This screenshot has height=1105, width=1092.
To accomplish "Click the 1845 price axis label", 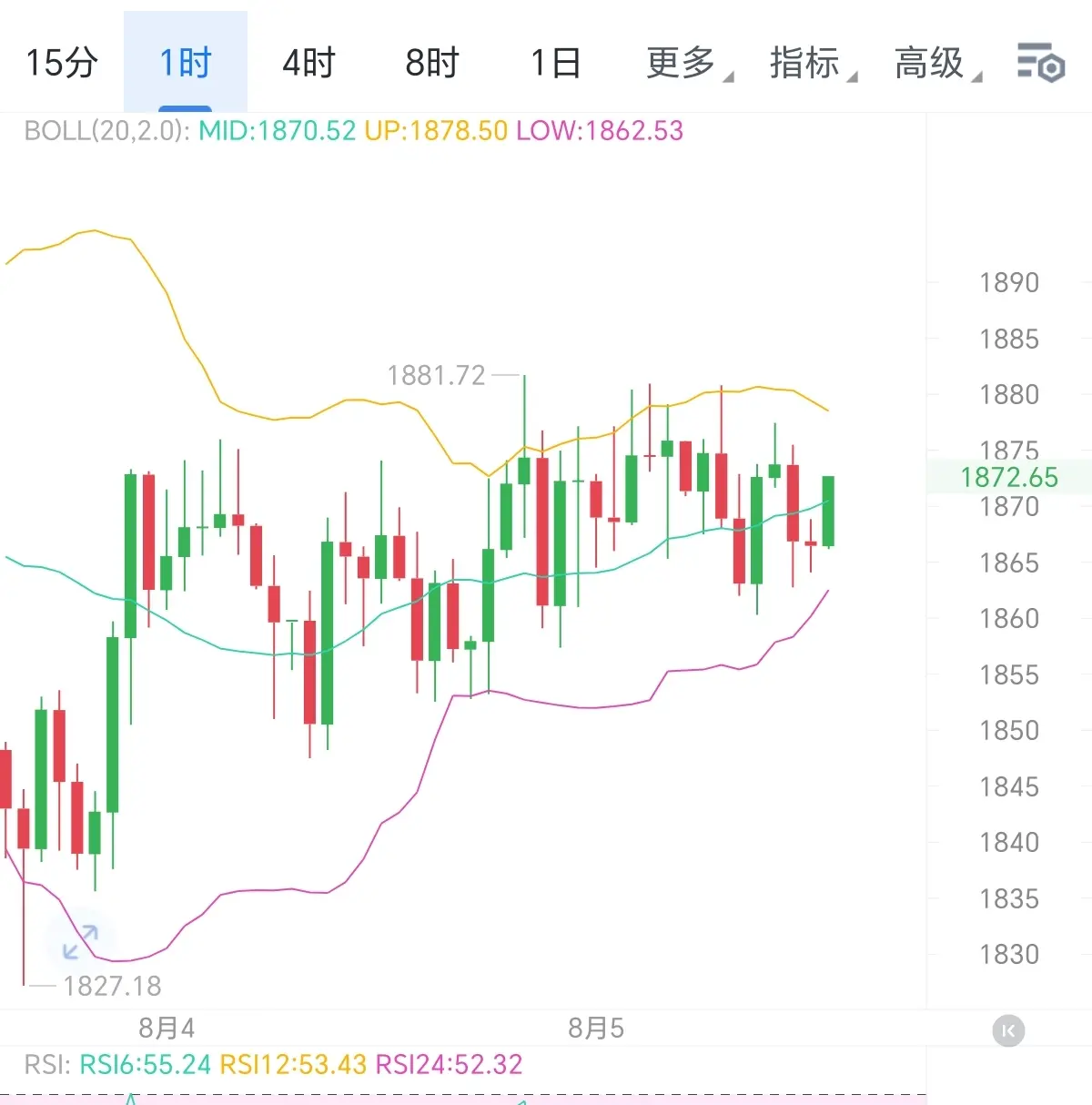I will [x=1008, y=787].
